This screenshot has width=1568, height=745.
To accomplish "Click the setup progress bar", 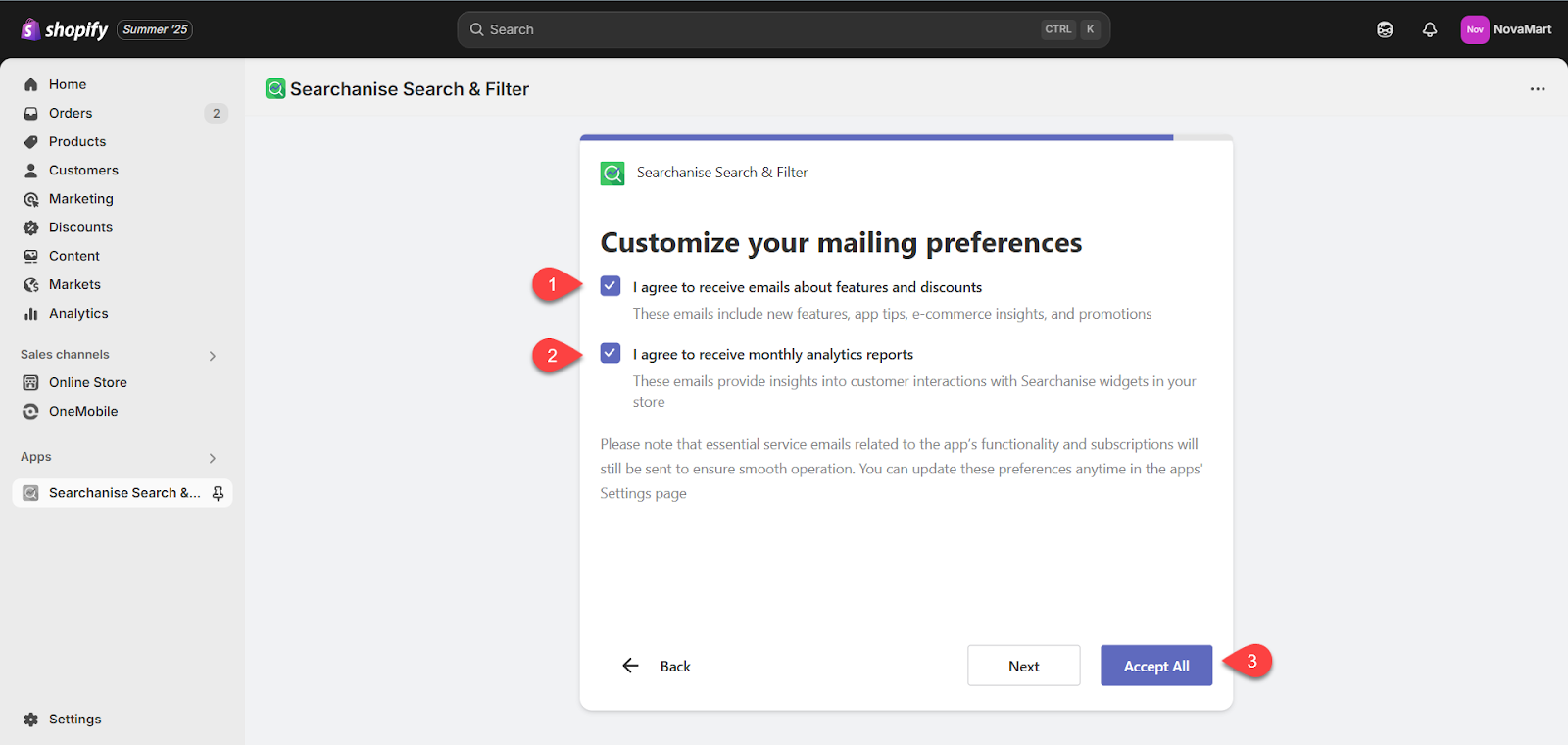I will [x=906, y=137].
